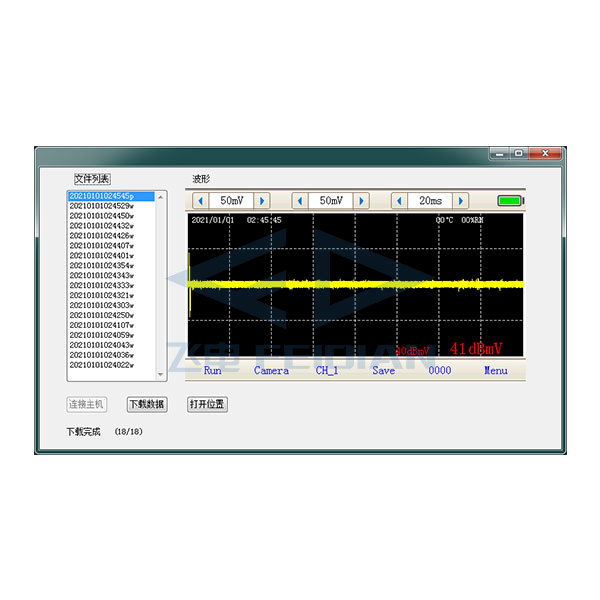Click the 文件列表 file list label
The width and height of the screenshot is (600, 600).
tap(92, 179)
